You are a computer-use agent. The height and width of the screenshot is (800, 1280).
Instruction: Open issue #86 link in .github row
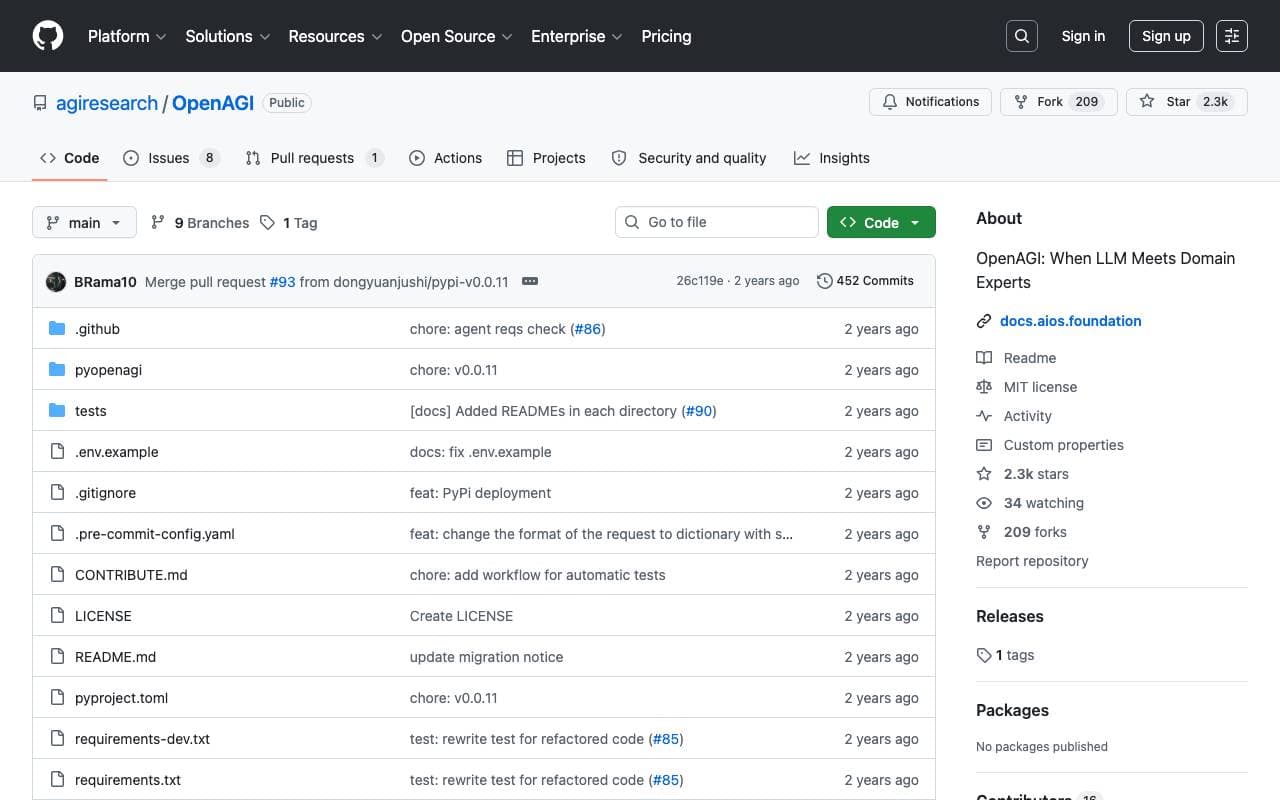click(x=588, y=329)
